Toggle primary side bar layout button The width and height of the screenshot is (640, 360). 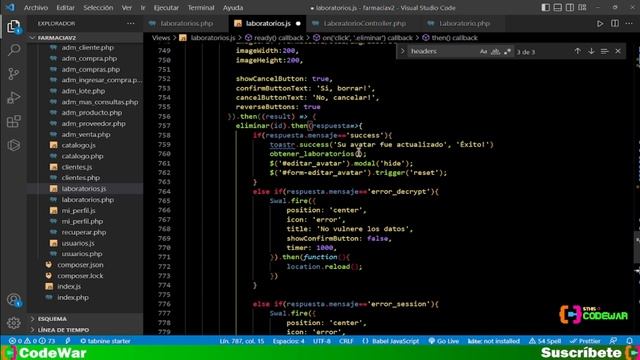click(545, 7)
